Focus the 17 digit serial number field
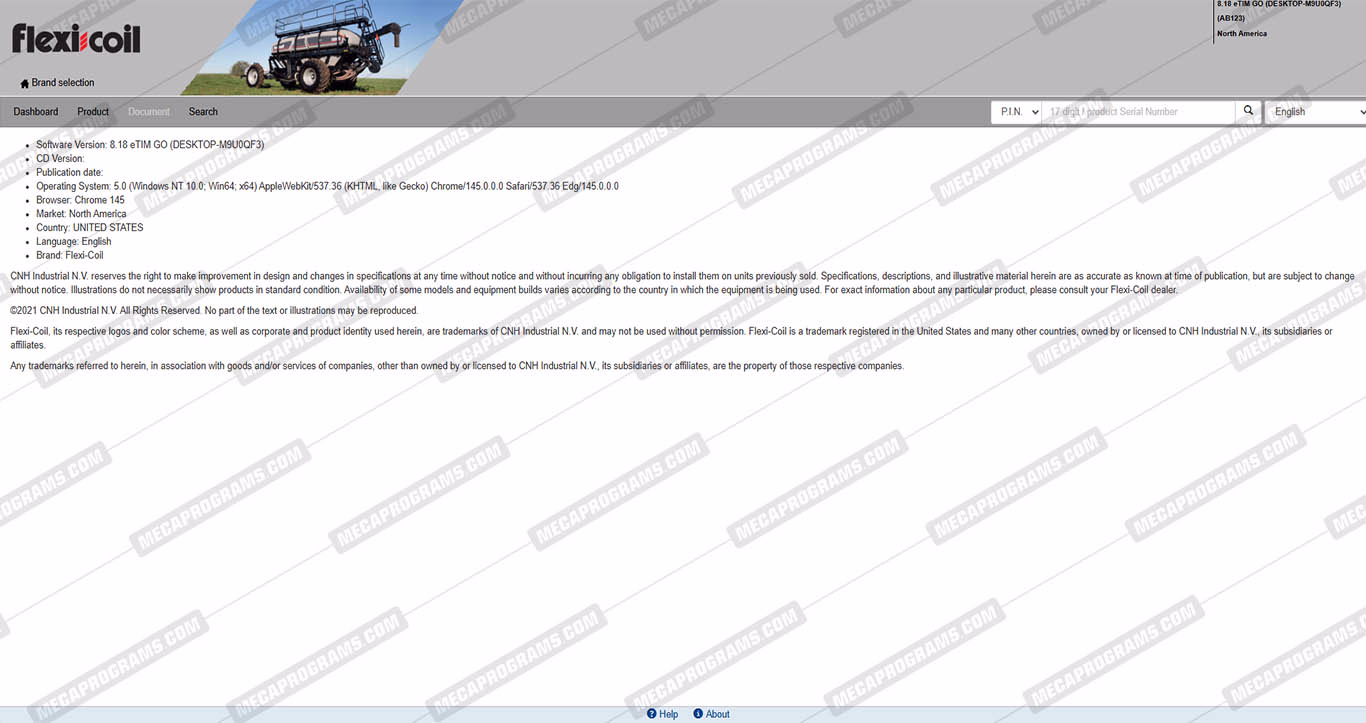The height and width of the screenshot is (723, 1366). point(1138,112)
